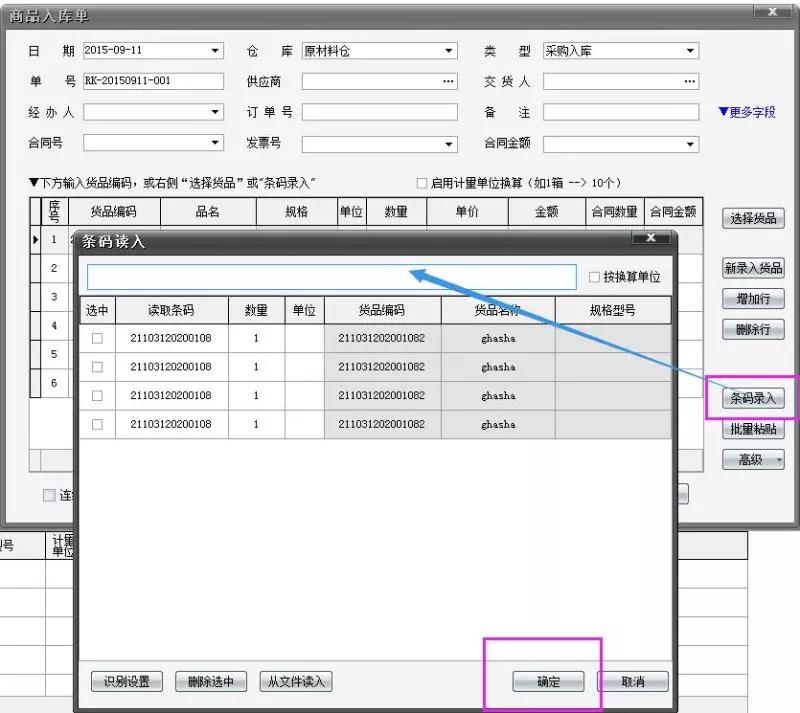Open the 日期 date dropdown
Screen dimensions: 800x713
pos(216,51)
